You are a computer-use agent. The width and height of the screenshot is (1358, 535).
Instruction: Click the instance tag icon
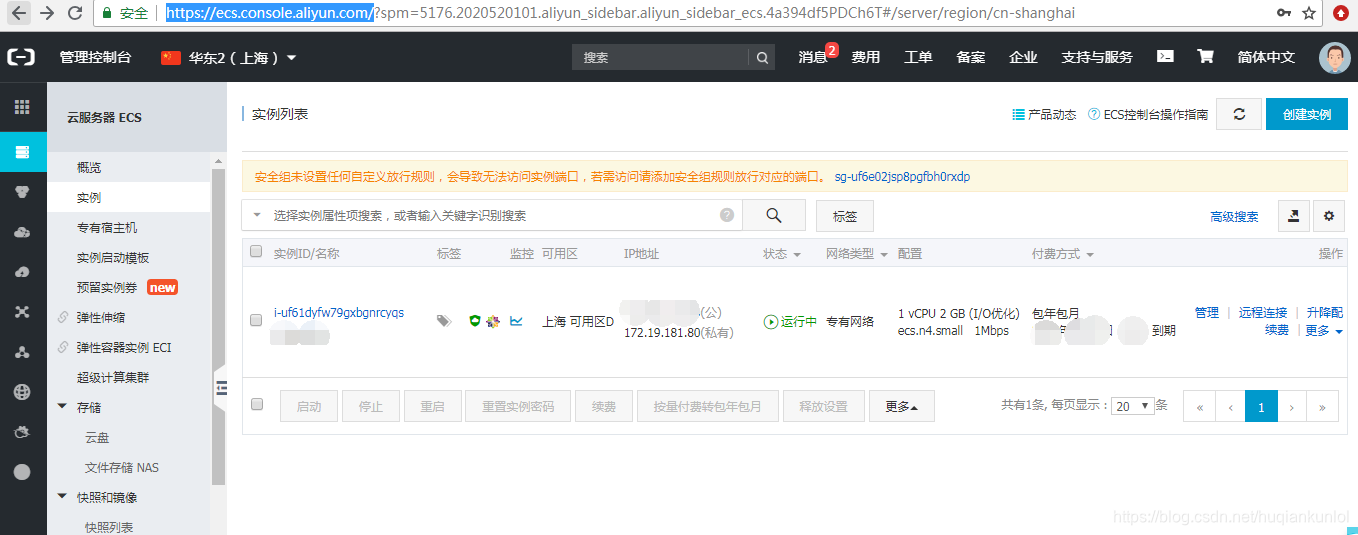[443, 321]
